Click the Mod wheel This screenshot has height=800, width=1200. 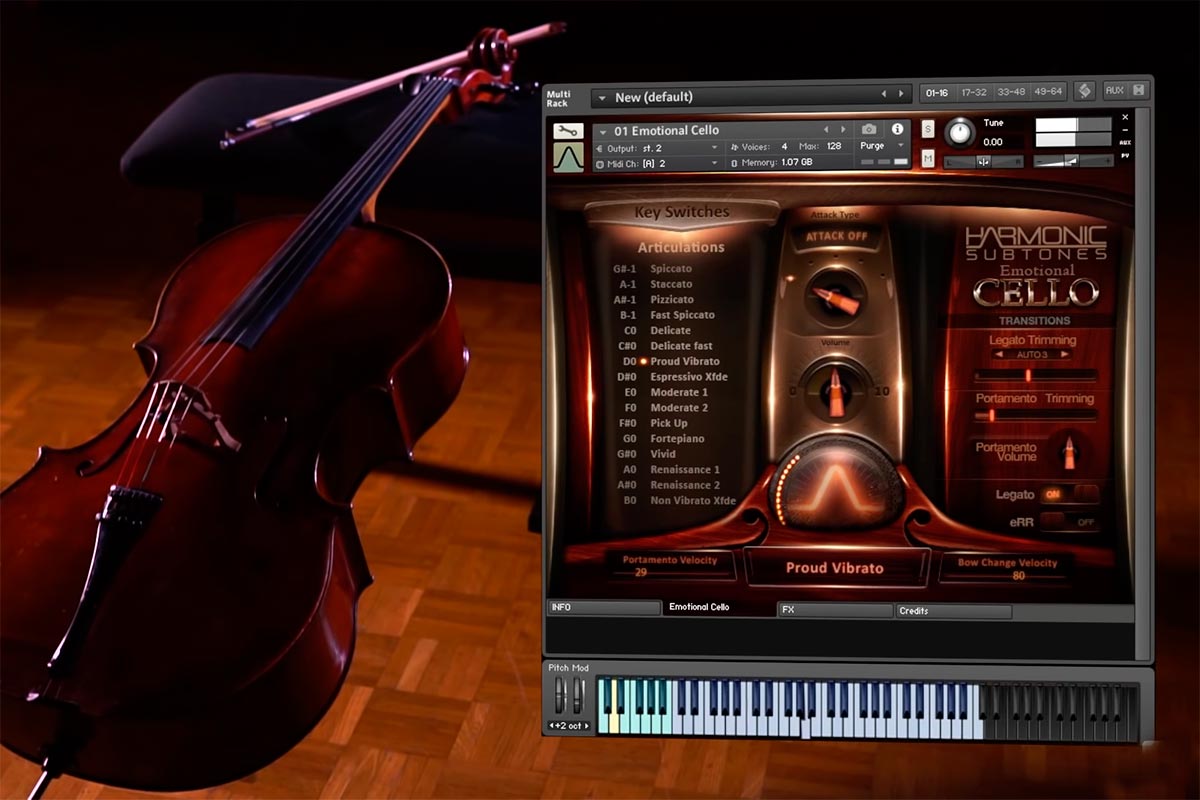[x=577, y=696]
